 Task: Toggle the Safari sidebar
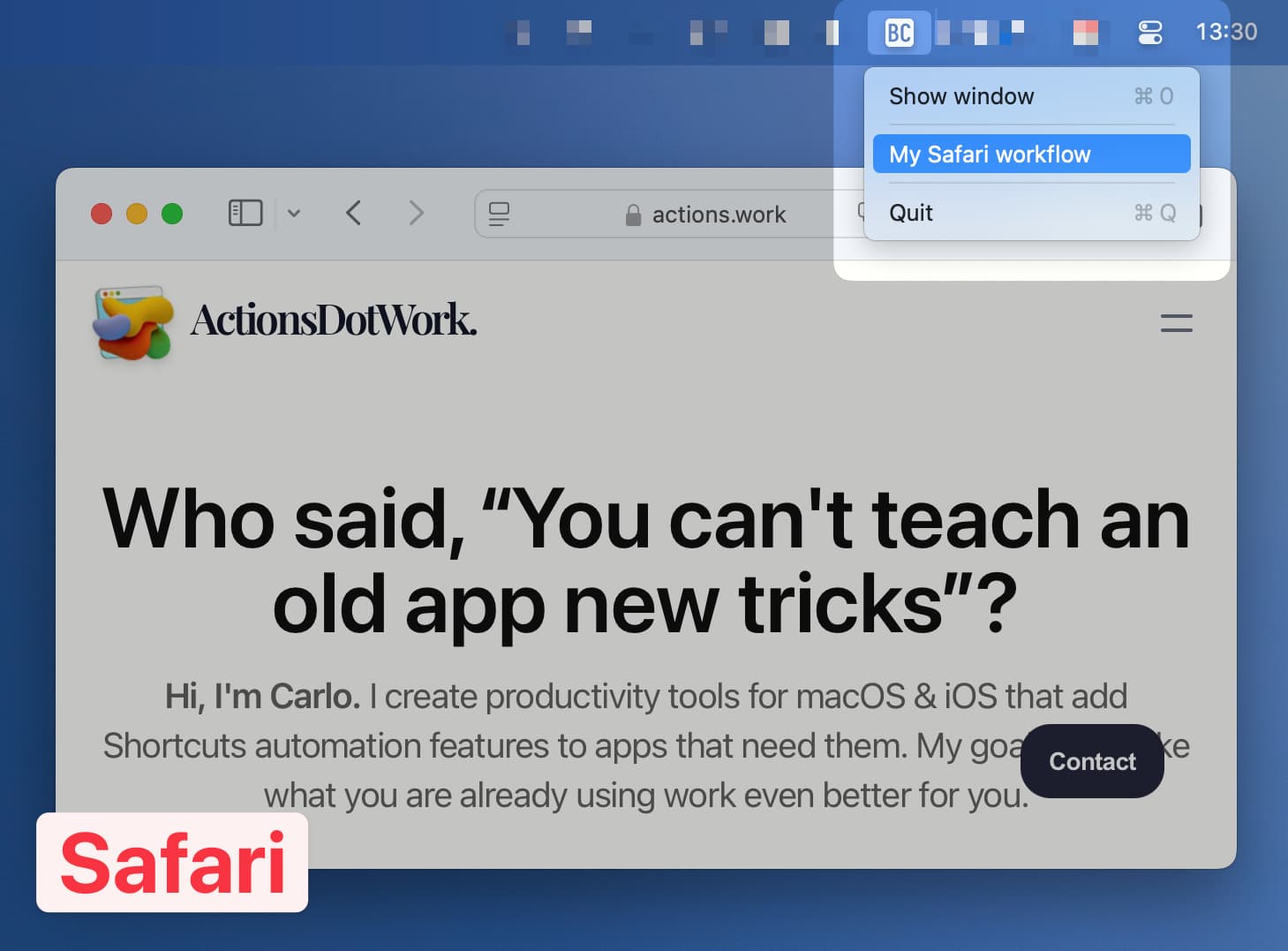(x=245, y=213)
